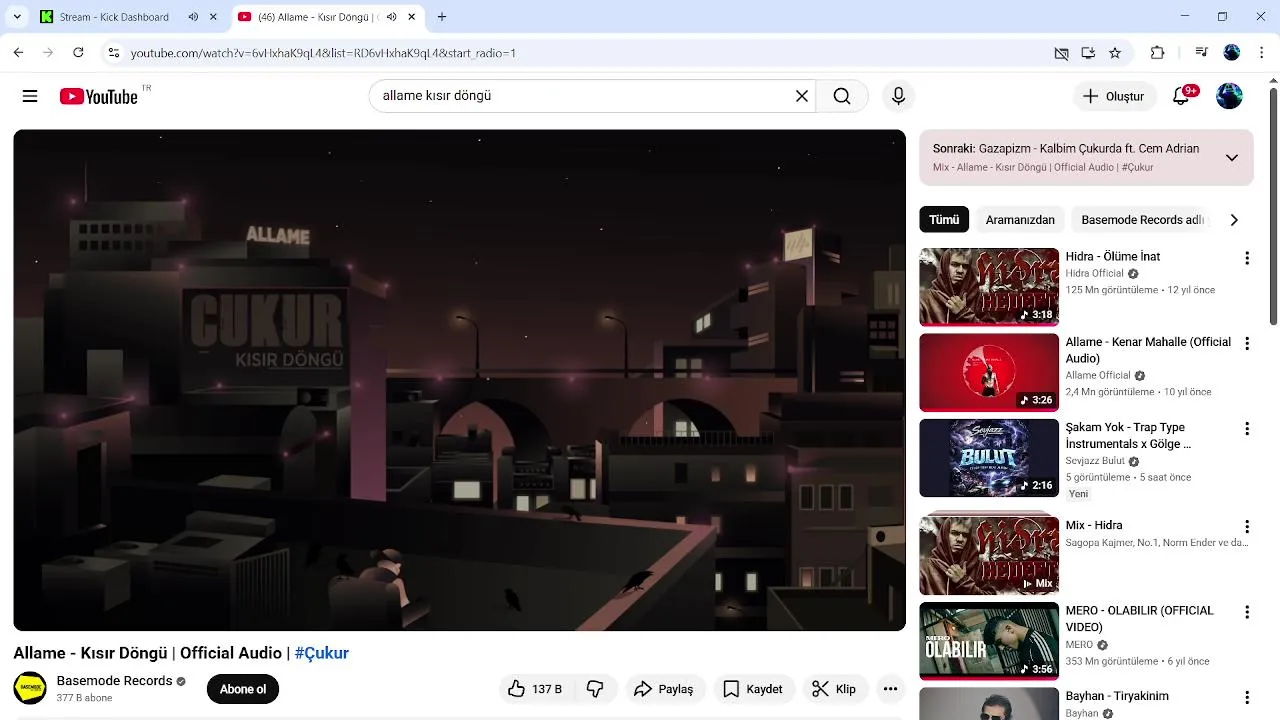
Task: Open tab search dropdown arrow
Action: pos(17,17)
